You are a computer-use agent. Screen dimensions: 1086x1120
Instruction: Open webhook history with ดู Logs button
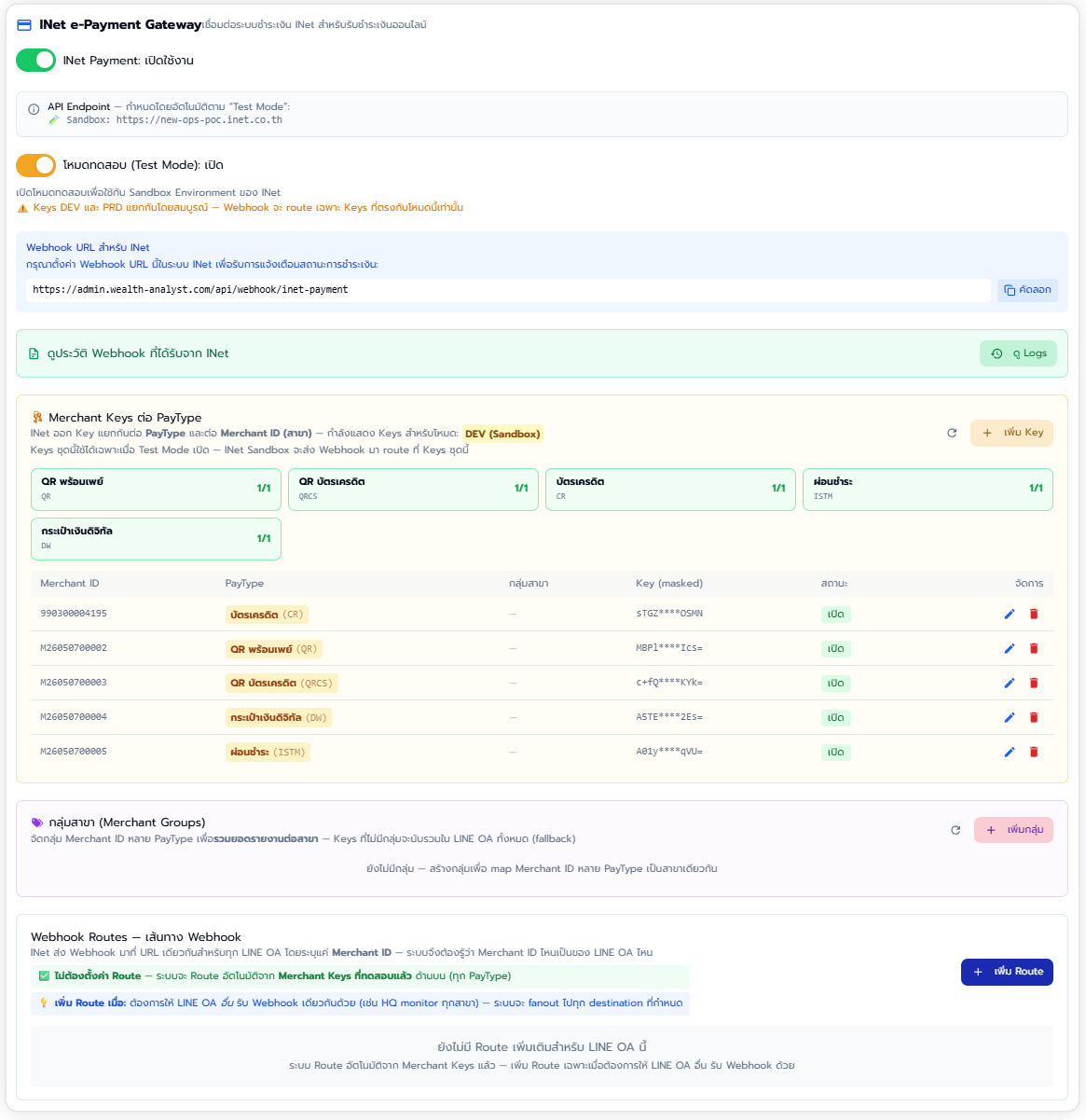tap(1018, 353)
